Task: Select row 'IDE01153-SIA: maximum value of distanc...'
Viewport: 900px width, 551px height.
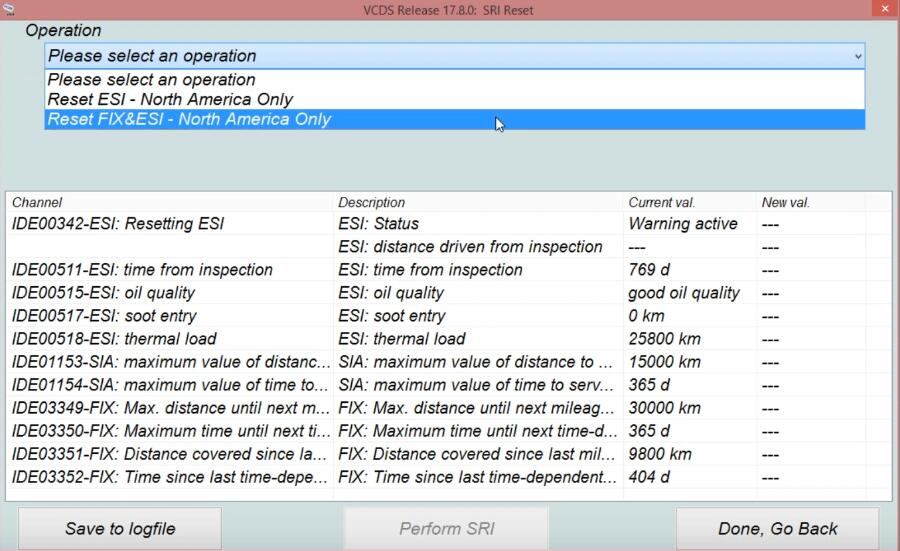Action: [x=449, y=362]
